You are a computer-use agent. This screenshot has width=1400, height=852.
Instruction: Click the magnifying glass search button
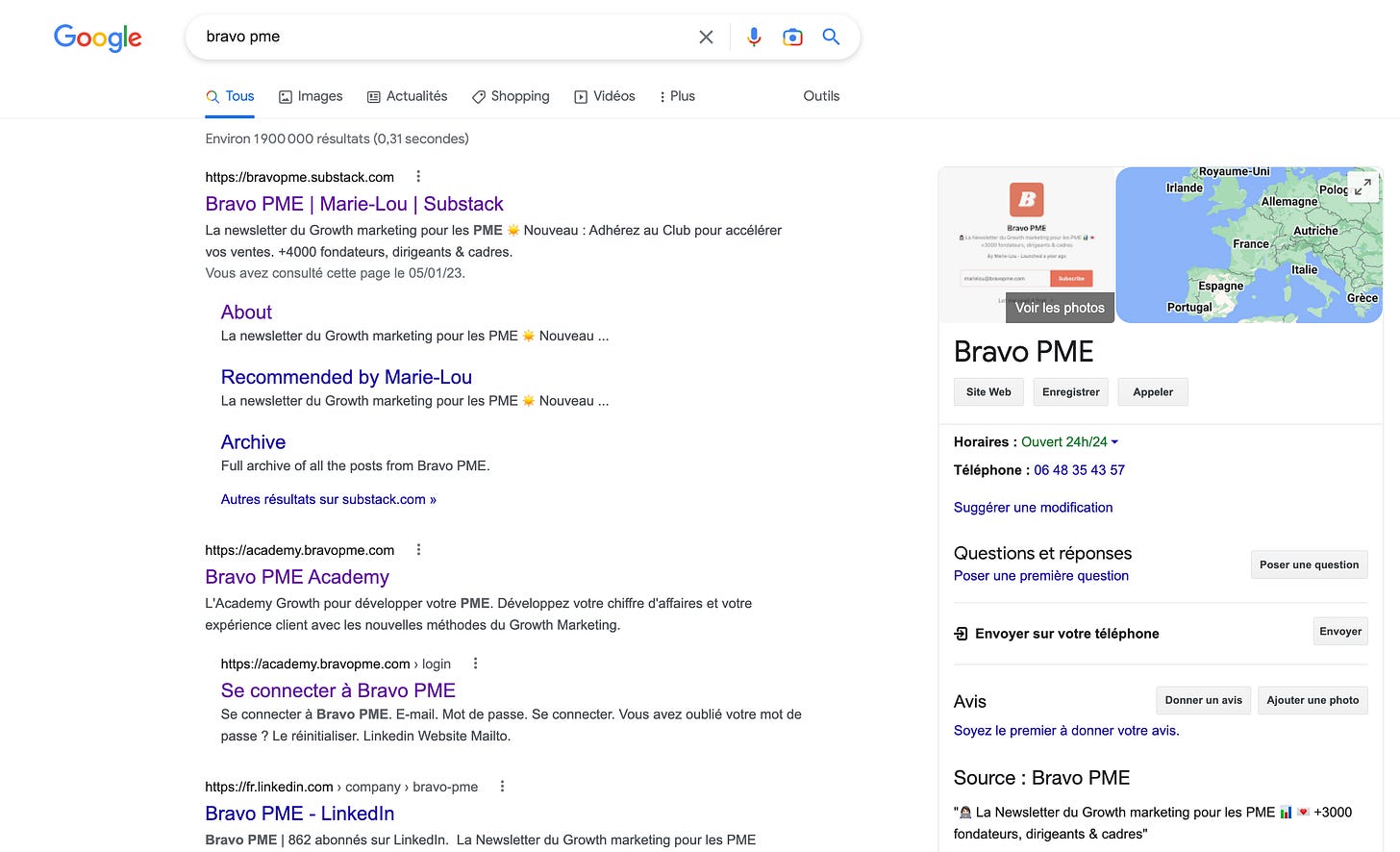pyautogui.click(x=832, y=37)
